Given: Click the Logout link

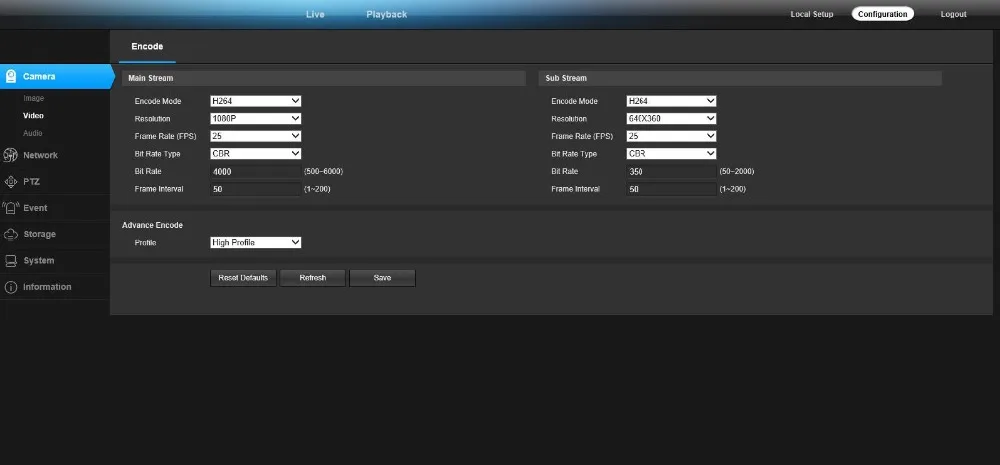Looking at the screenshot, I should 953,14.
